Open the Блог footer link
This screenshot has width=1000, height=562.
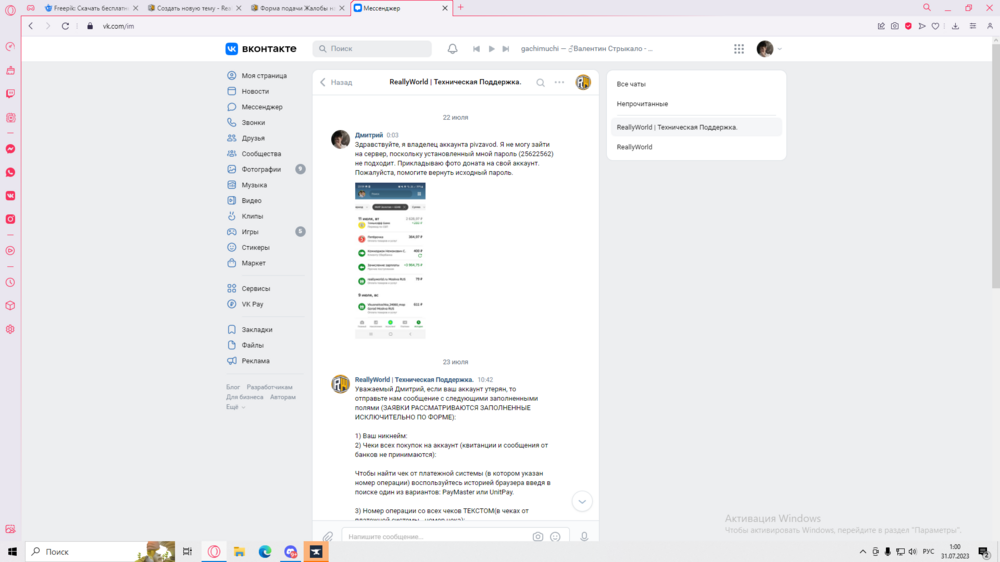[233, 387]
